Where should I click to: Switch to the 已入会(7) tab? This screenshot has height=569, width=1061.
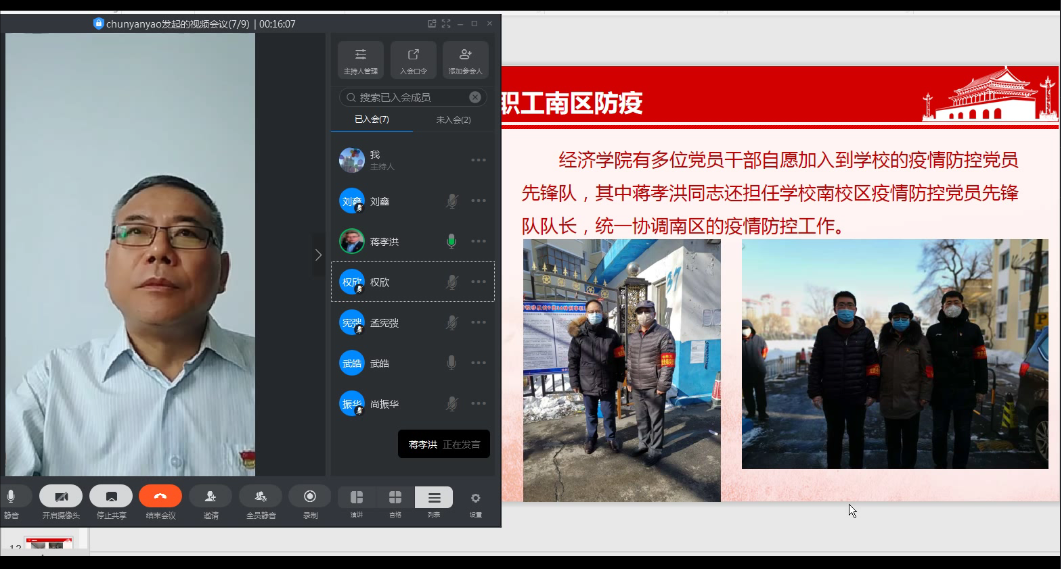click(371, 120)
